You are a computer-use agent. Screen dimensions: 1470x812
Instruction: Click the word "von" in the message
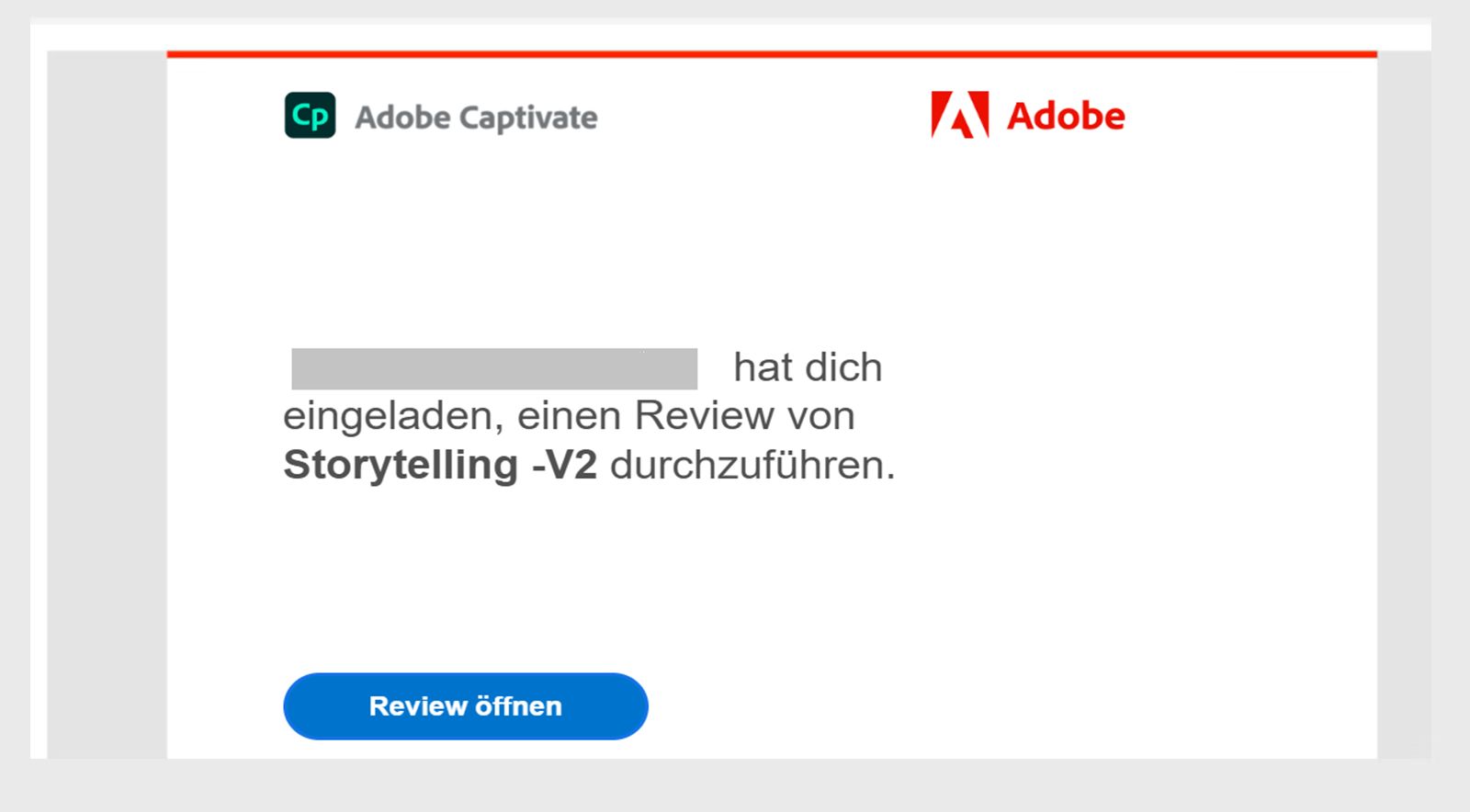[820, 416]
